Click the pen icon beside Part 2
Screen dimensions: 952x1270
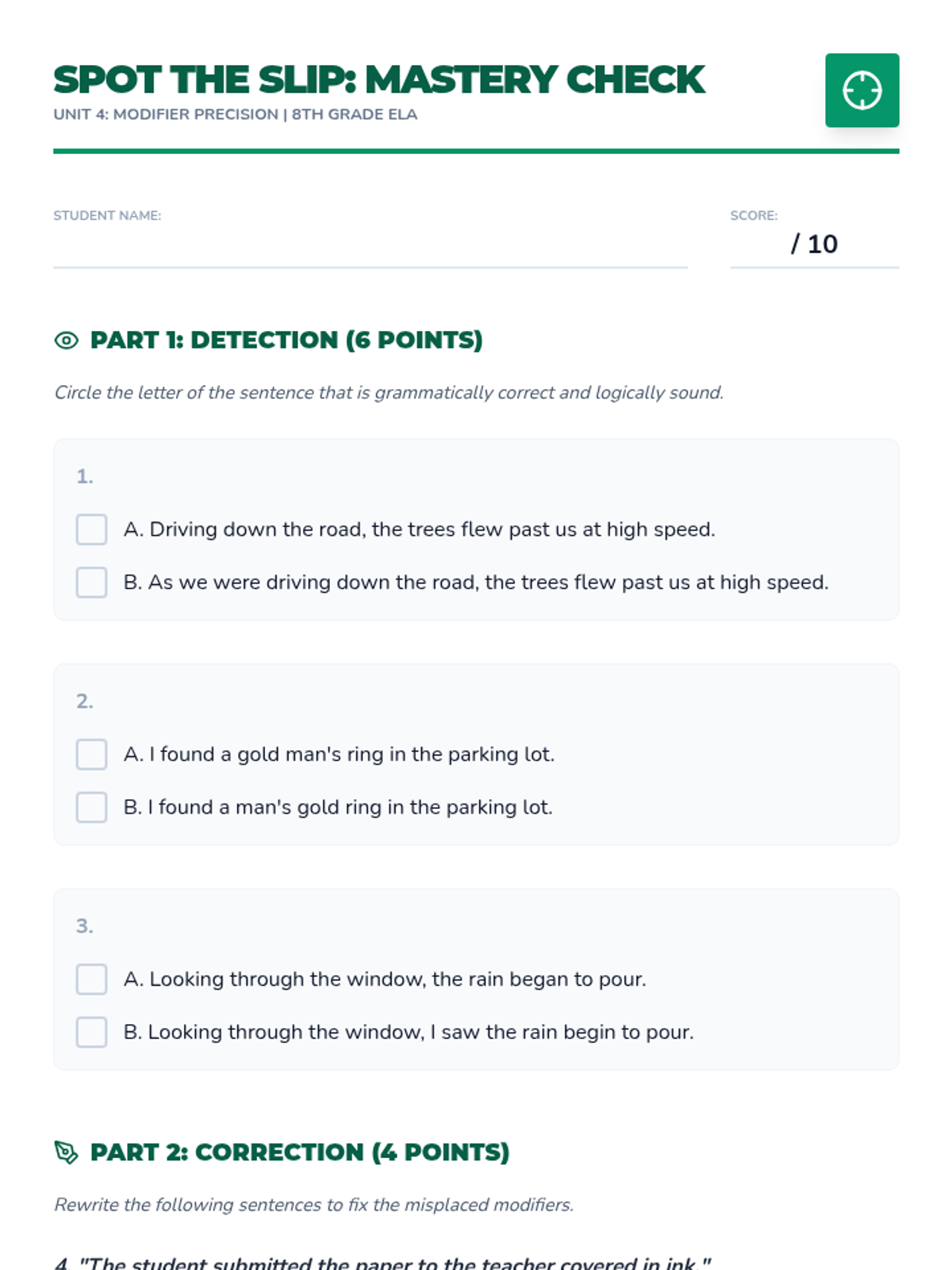[x=67, y=1153]
